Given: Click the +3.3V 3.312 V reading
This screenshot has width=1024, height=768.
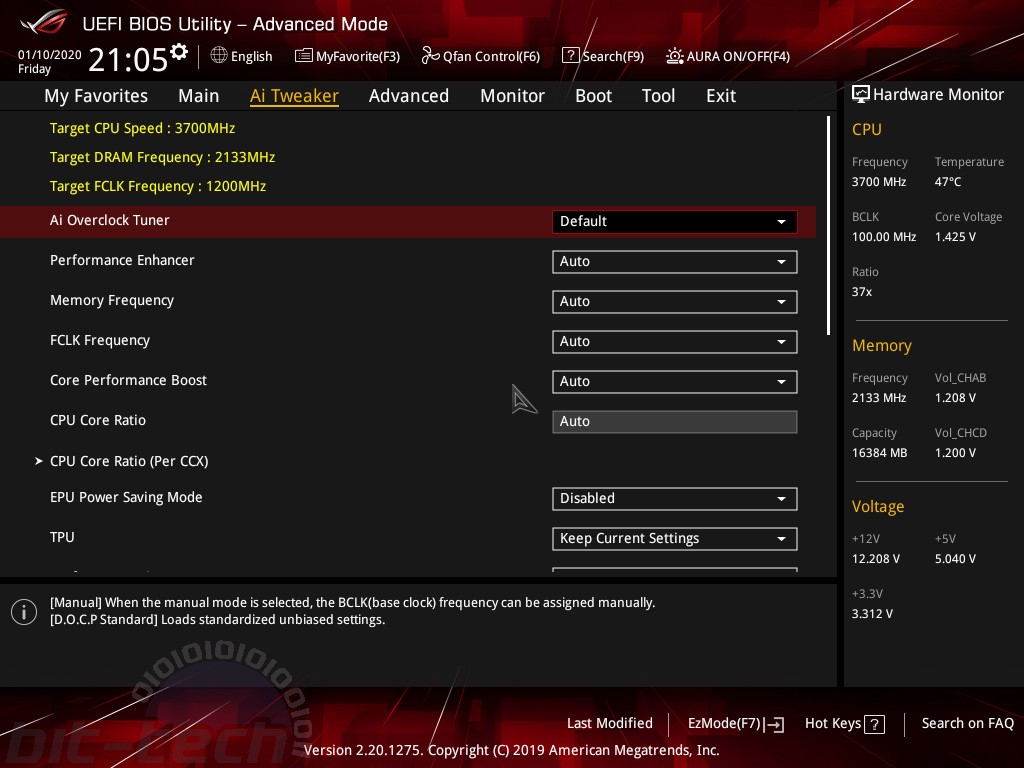Looking at the screenshot, I should [872, 614].
